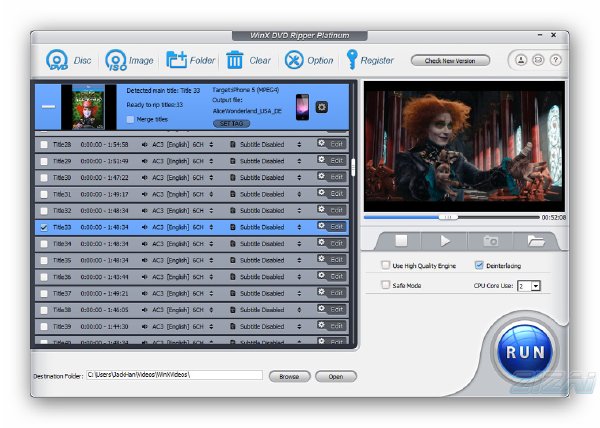Screen dimensions: 600x428
Task: Clear the title list with the trash icon
Action: pos(235,60)
